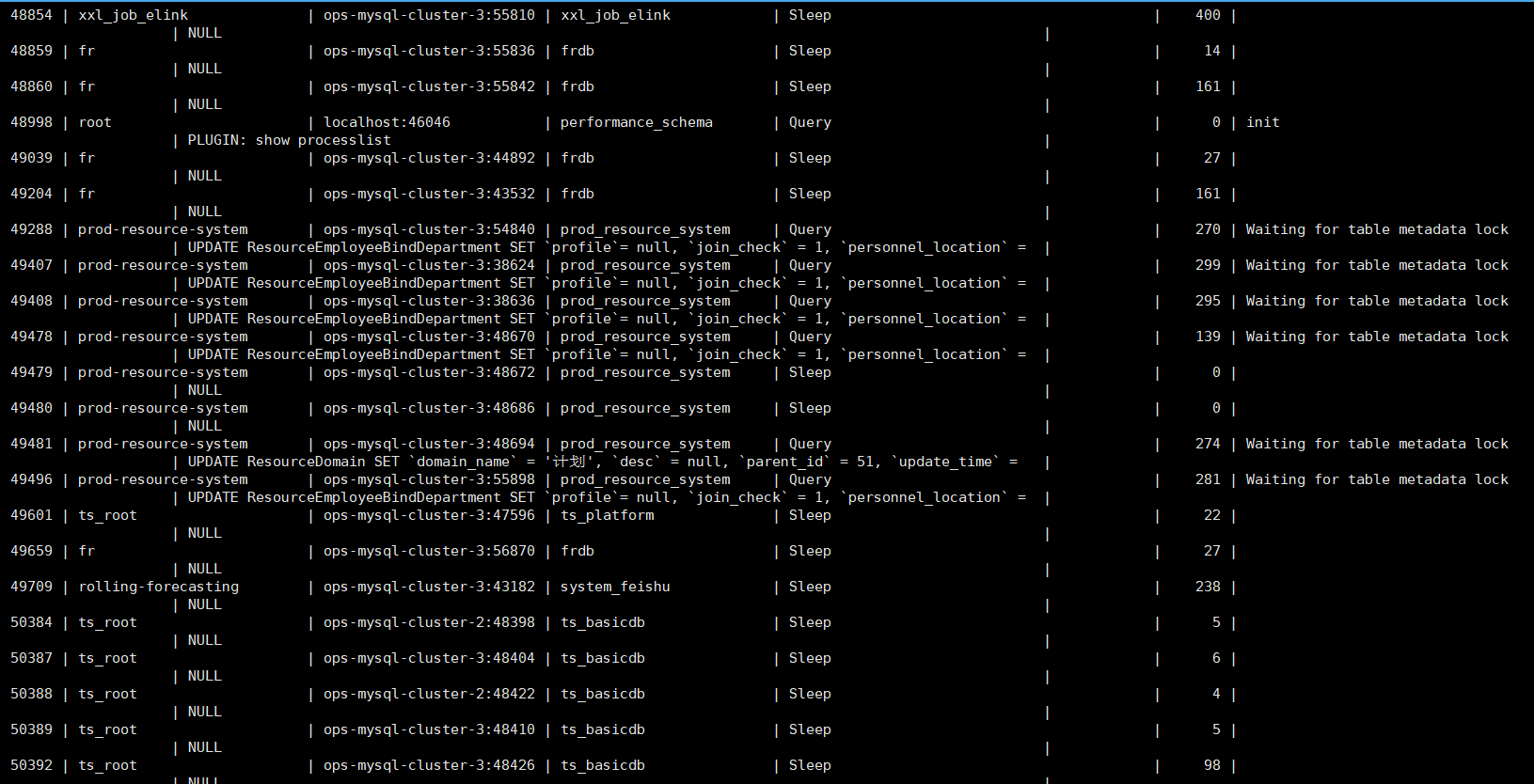The height and width of the screenshot is (784, 1534).
Task: Select the performance_schema database name
Action: [x=637, y=122]
